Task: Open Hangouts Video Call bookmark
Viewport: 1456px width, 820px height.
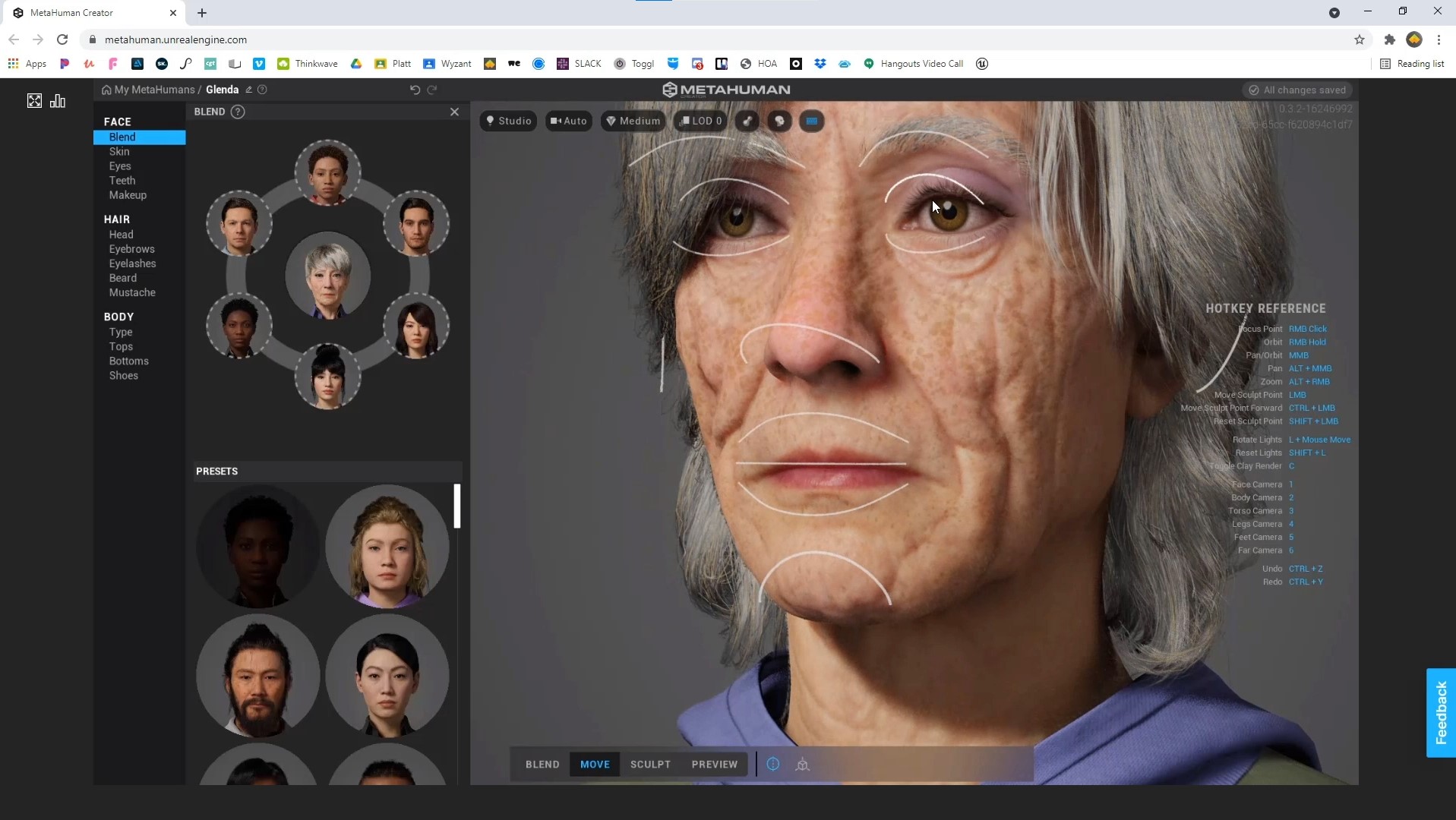Action: click(x=913, y=64)
